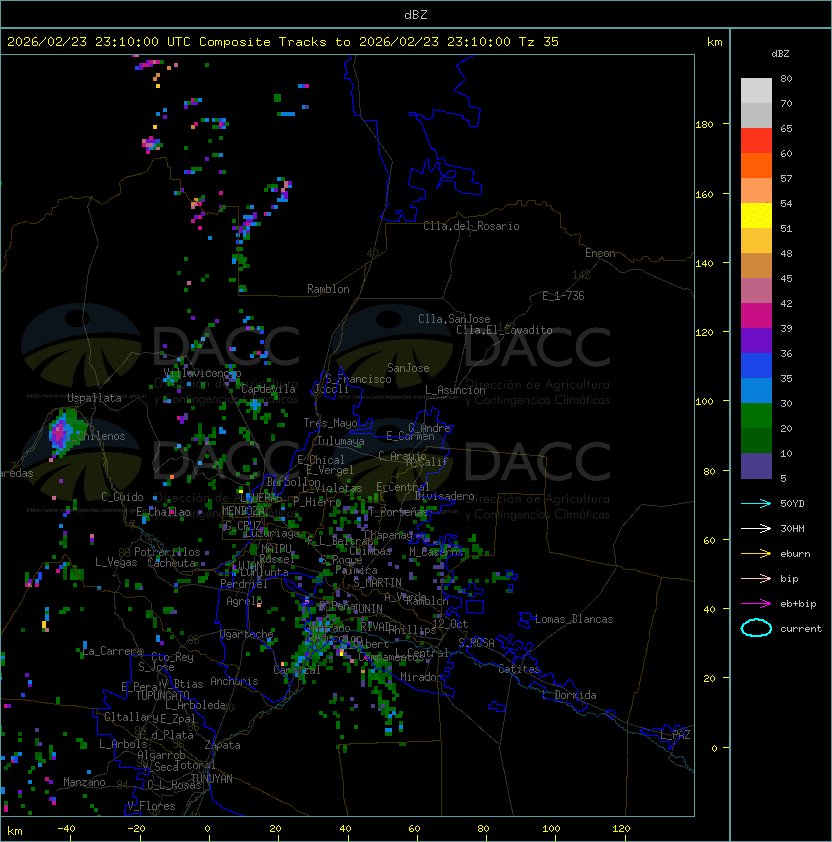Select the 'C_Guido' map label
The image size is (832, 842).
[x=122, y=497]
